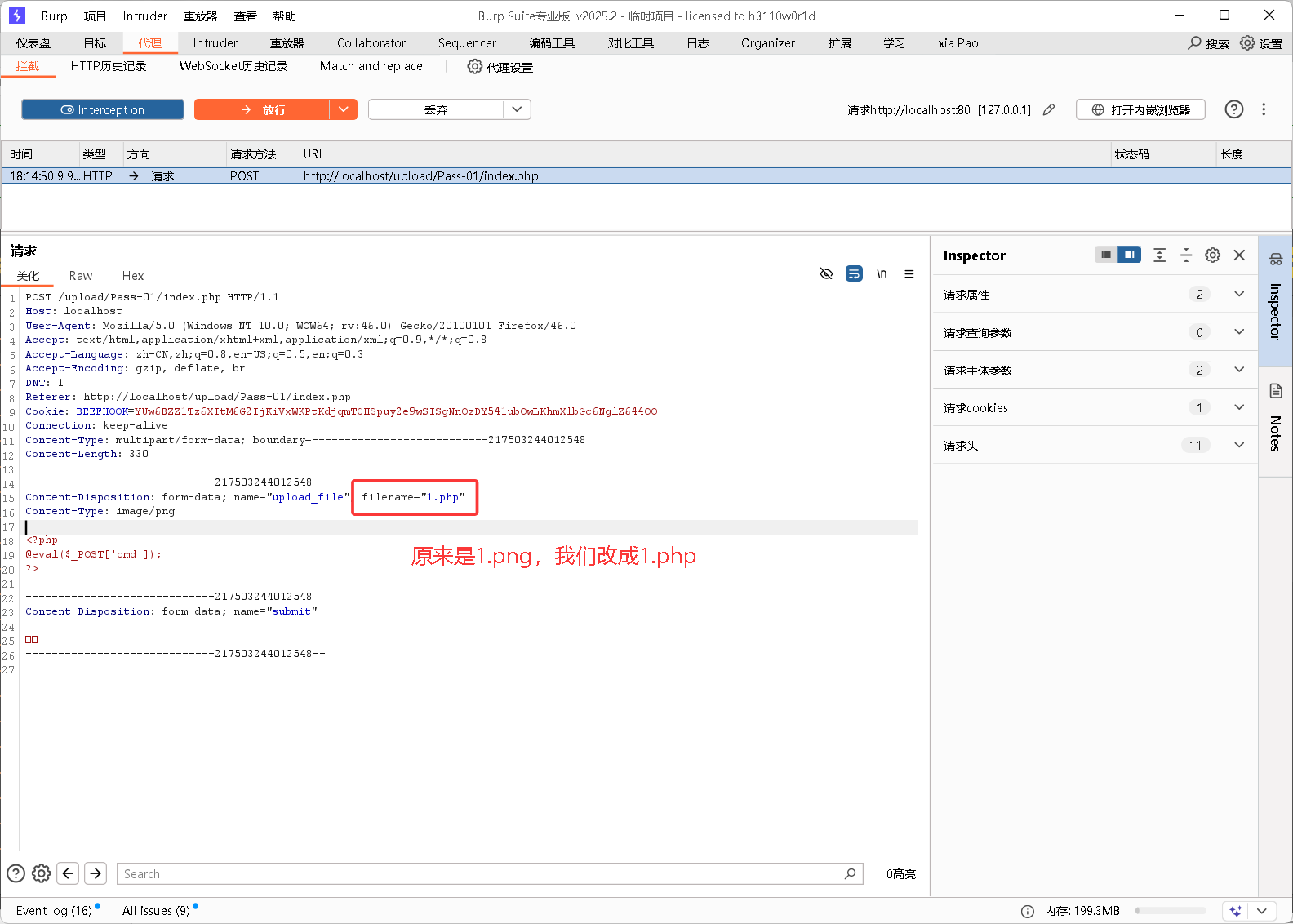The width and height of the screenshot is (1293, 924).
Task: Open the xia Pao extension tab
Action: [958, 43]
